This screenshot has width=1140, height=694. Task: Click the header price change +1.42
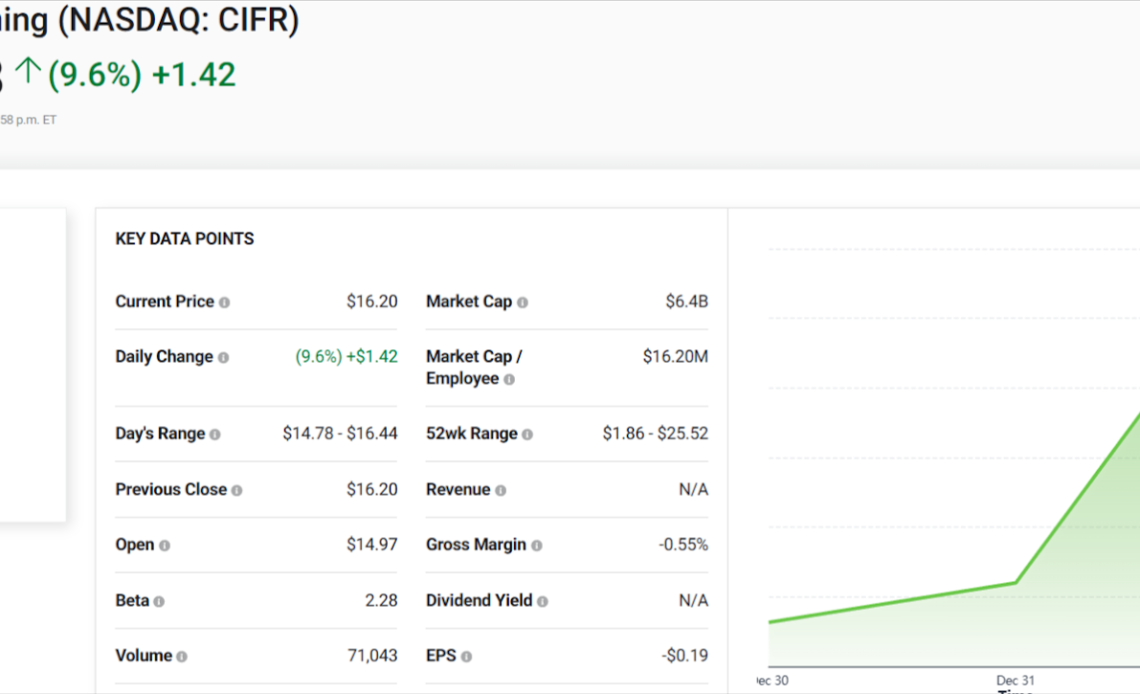(x=194, y=75)
